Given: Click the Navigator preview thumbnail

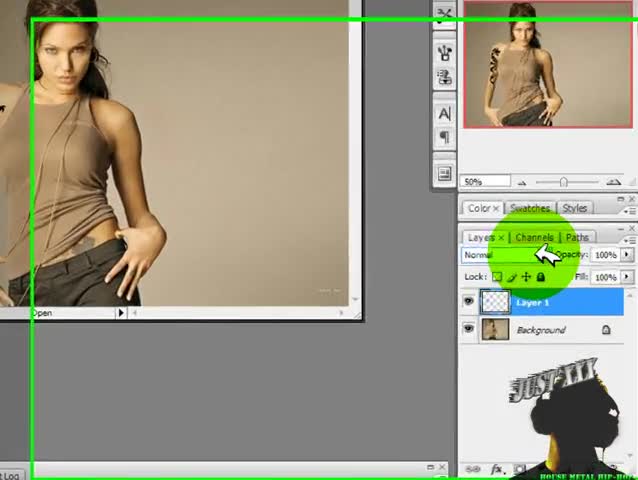Looking at the screenshot, I should [x=548, y=65].
